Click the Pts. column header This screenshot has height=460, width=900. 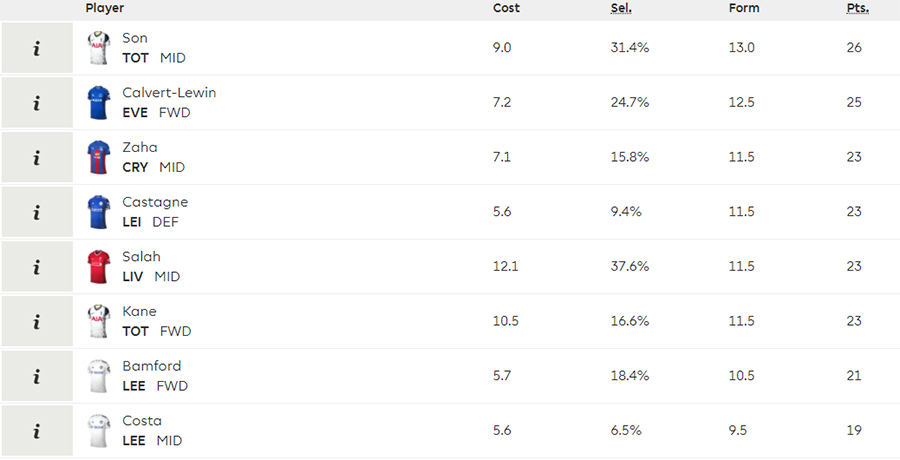pos(858,8)
